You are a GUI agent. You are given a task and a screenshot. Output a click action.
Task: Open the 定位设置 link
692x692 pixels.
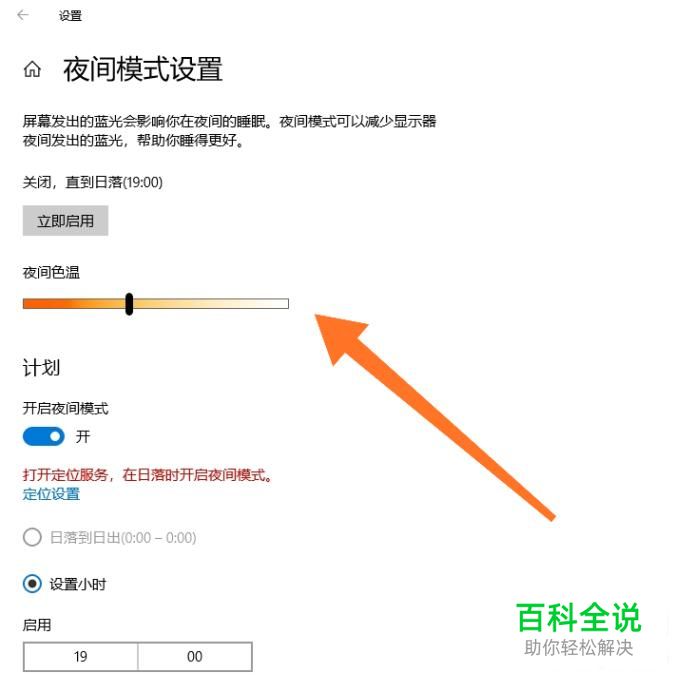[x=51, y=494]
